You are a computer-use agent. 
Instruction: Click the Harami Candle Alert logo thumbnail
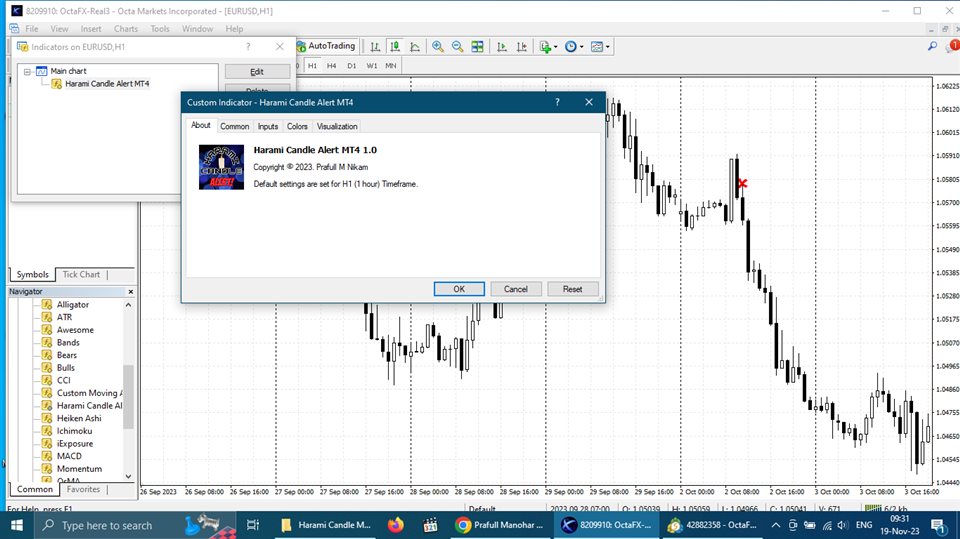coord(221,167)
